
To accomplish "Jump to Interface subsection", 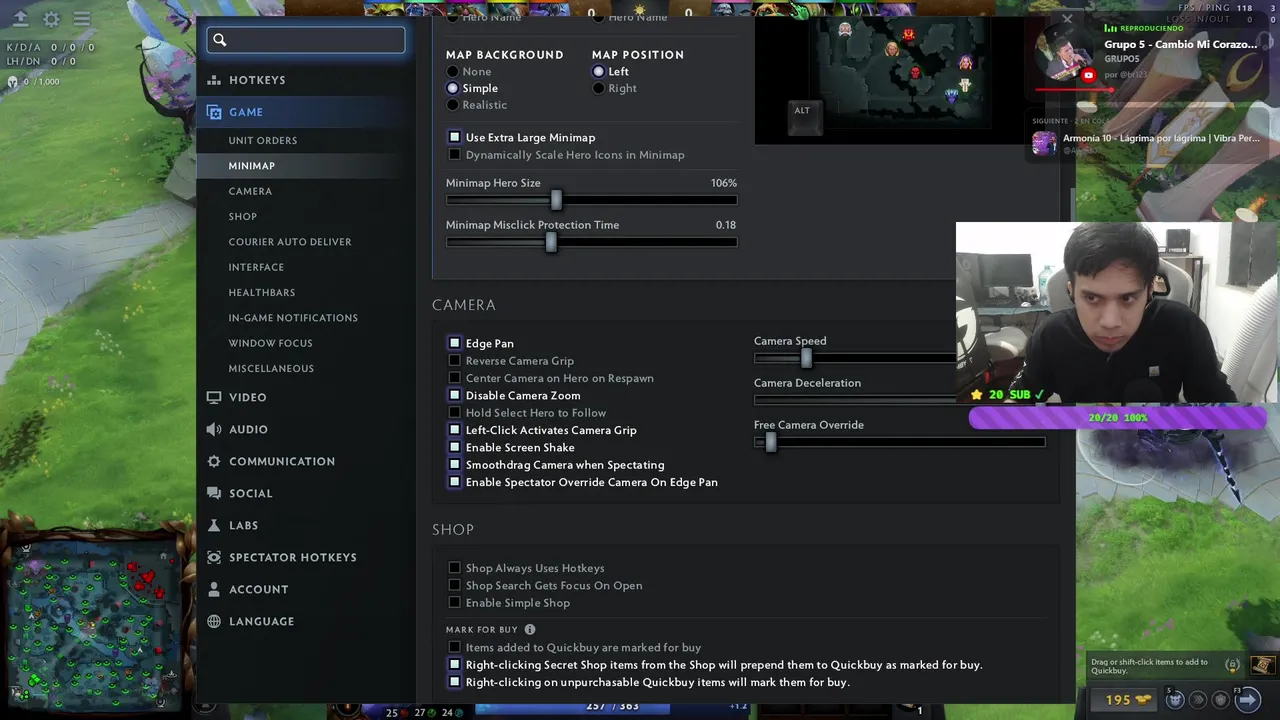I will [x=256, y=267].
